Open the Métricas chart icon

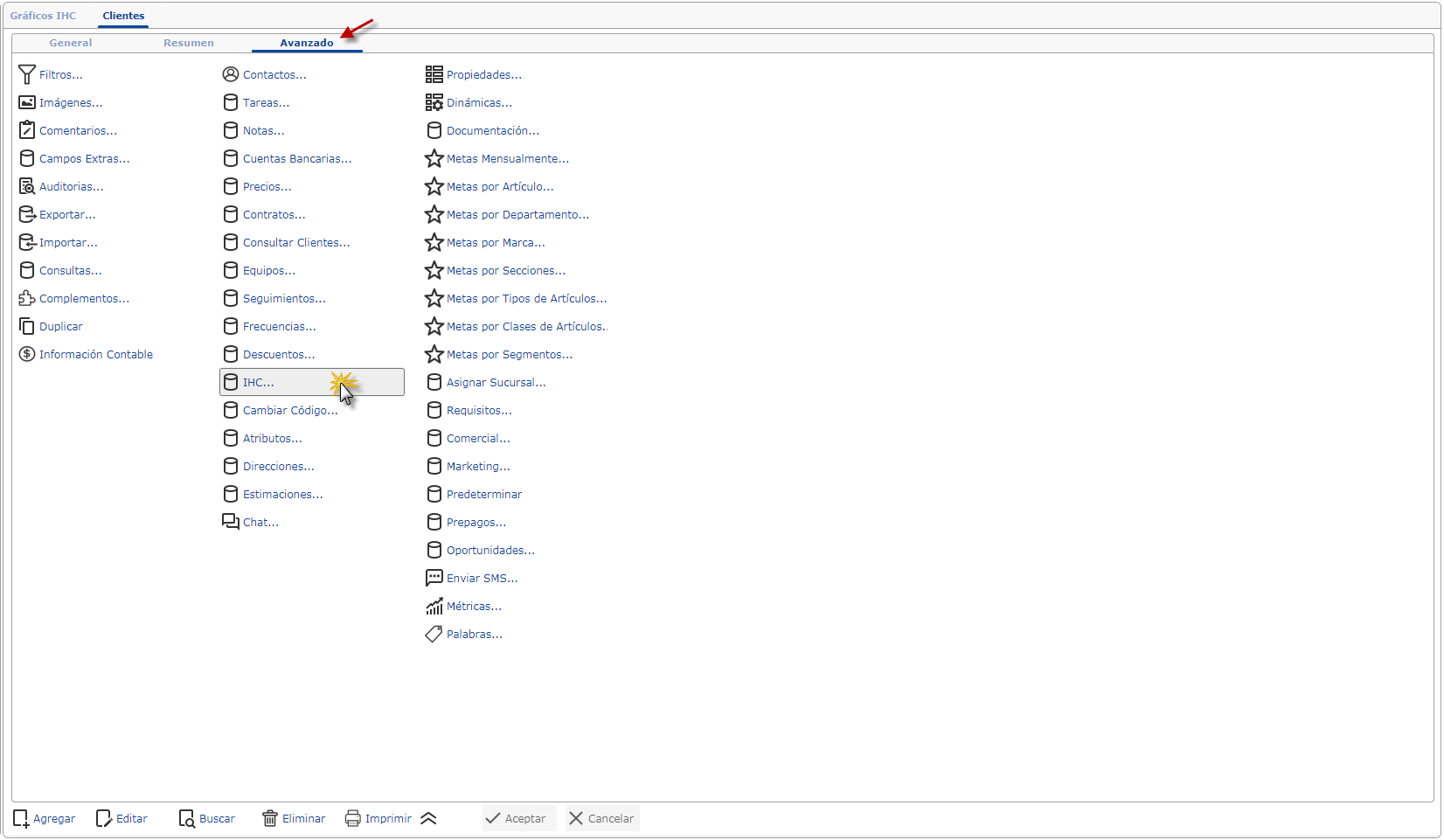[x=434, y=607]
